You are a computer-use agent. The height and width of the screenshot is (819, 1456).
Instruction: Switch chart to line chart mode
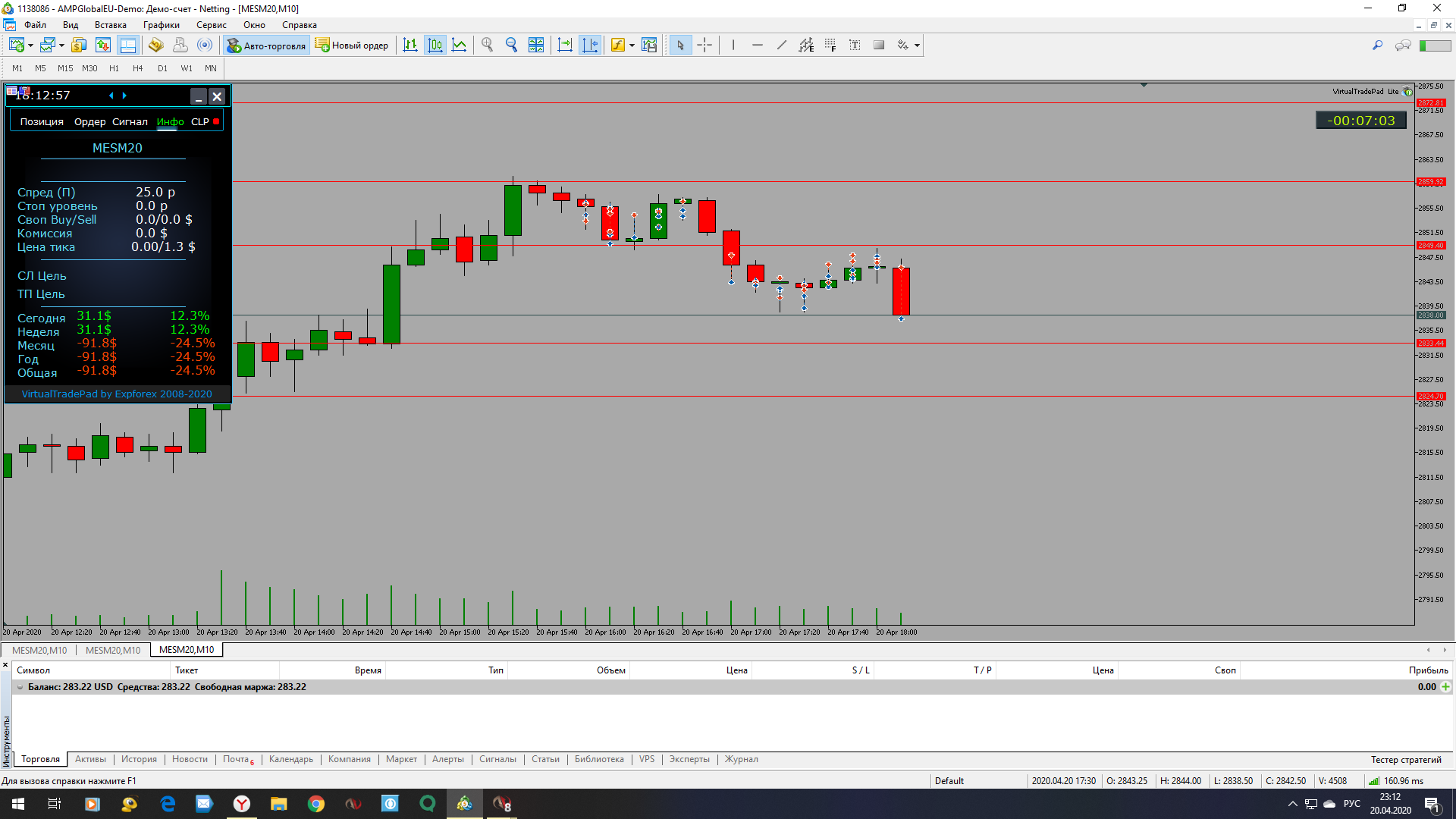click(x=460, y=45)
